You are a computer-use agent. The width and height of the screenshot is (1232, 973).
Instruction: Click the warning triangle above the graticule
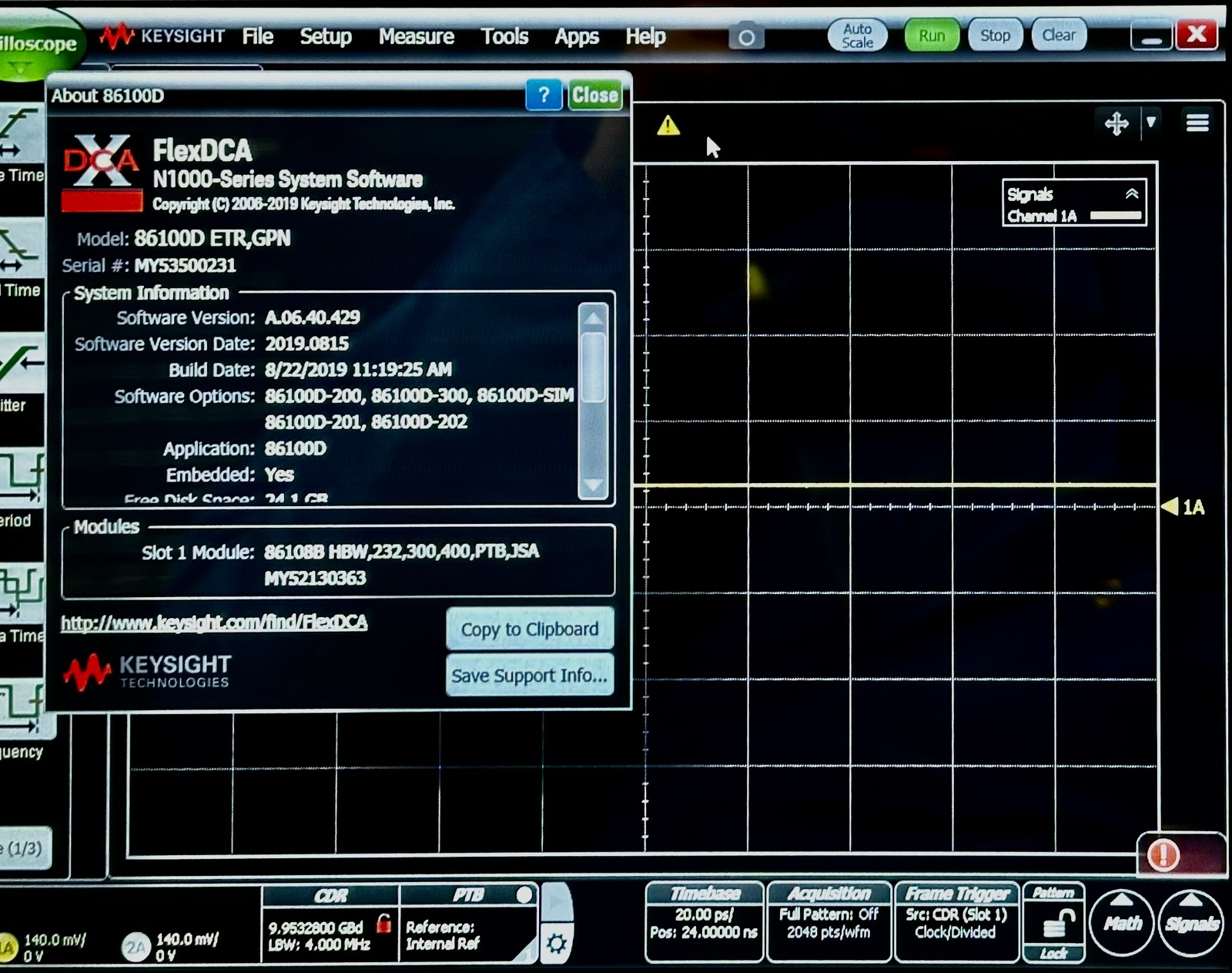point(667,126)
